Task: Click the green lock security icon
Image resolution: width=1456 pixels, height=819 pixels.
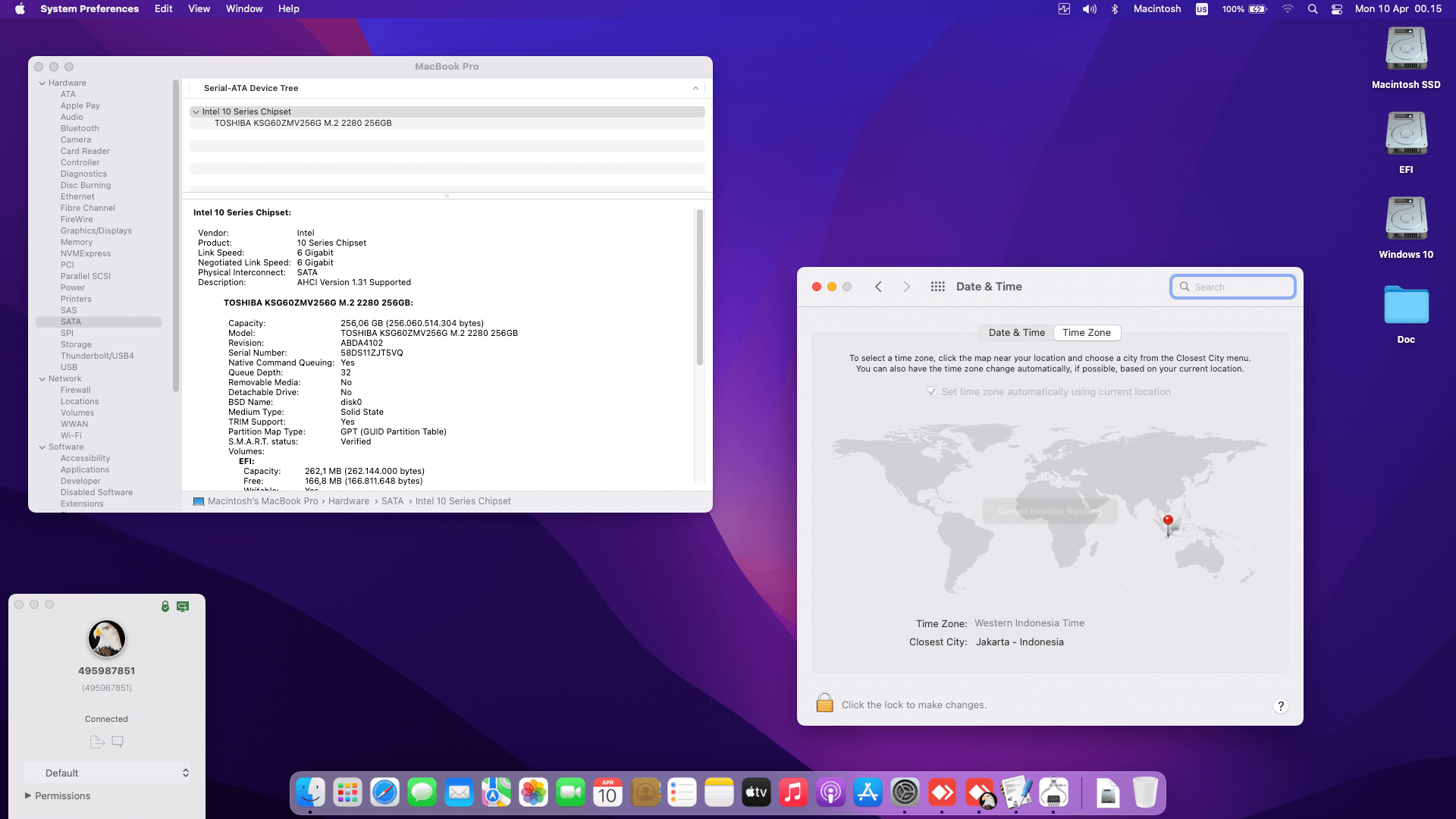Action: pyautogui.click(x=165, y=607)
